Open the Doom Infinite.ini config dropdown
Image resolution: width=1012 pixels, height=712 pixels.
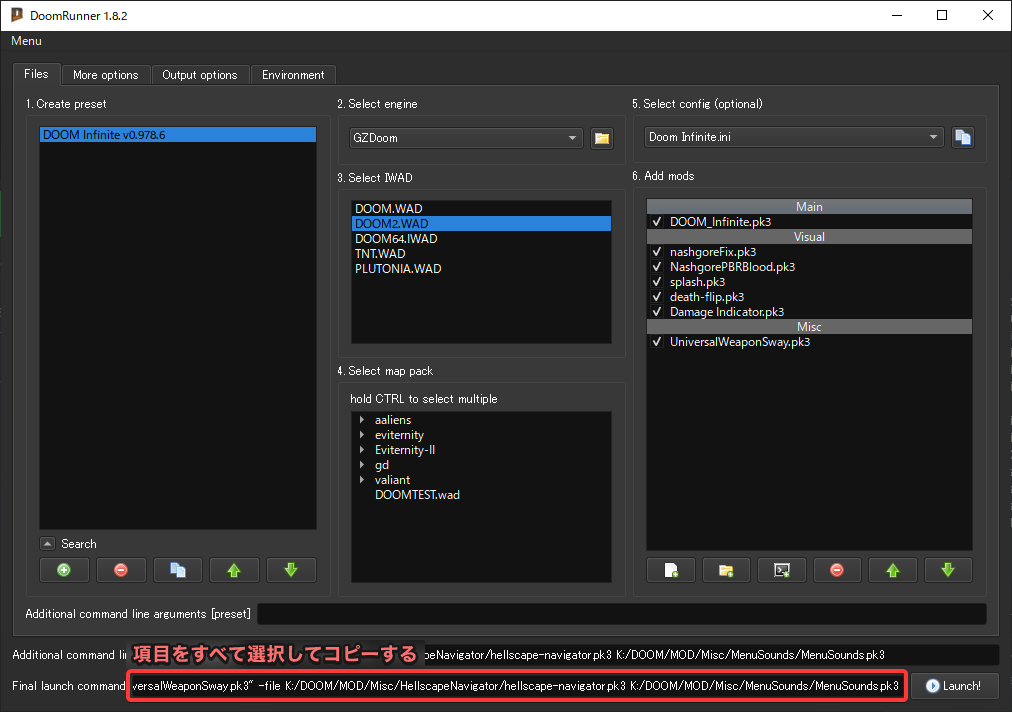point(794,137)
